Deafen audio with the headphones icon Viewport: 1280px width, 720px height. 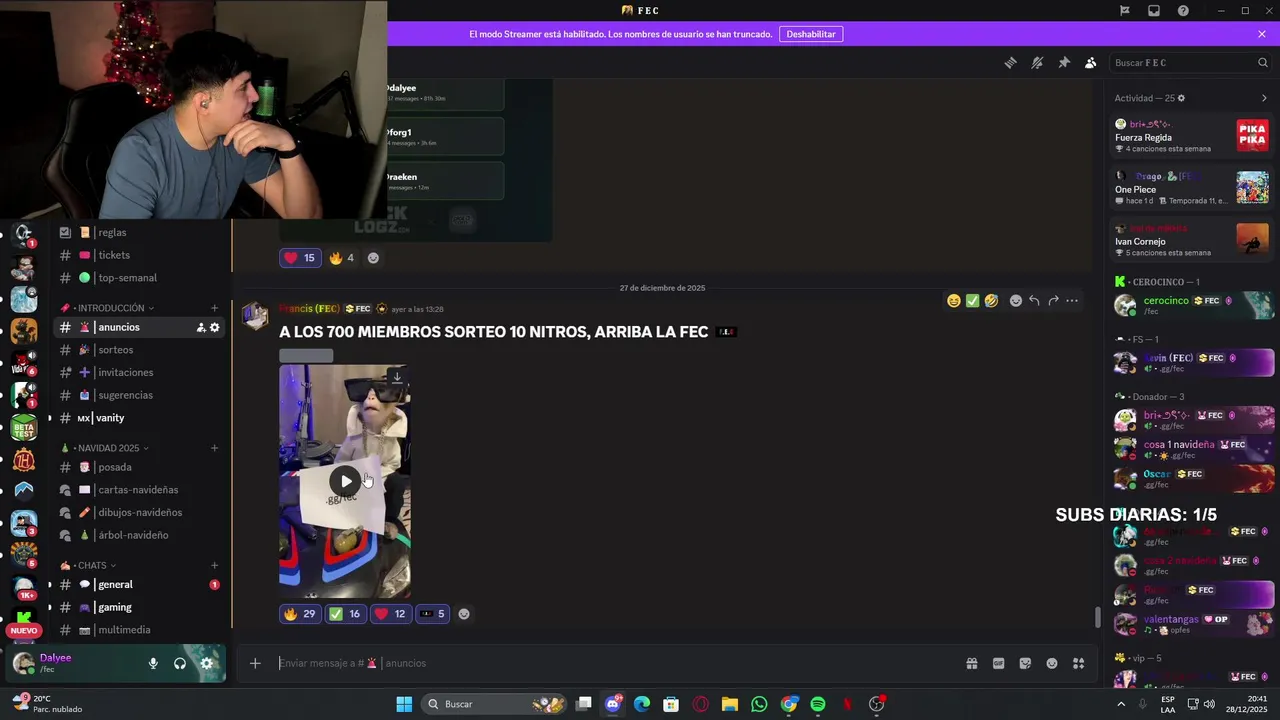click(180, 663)
